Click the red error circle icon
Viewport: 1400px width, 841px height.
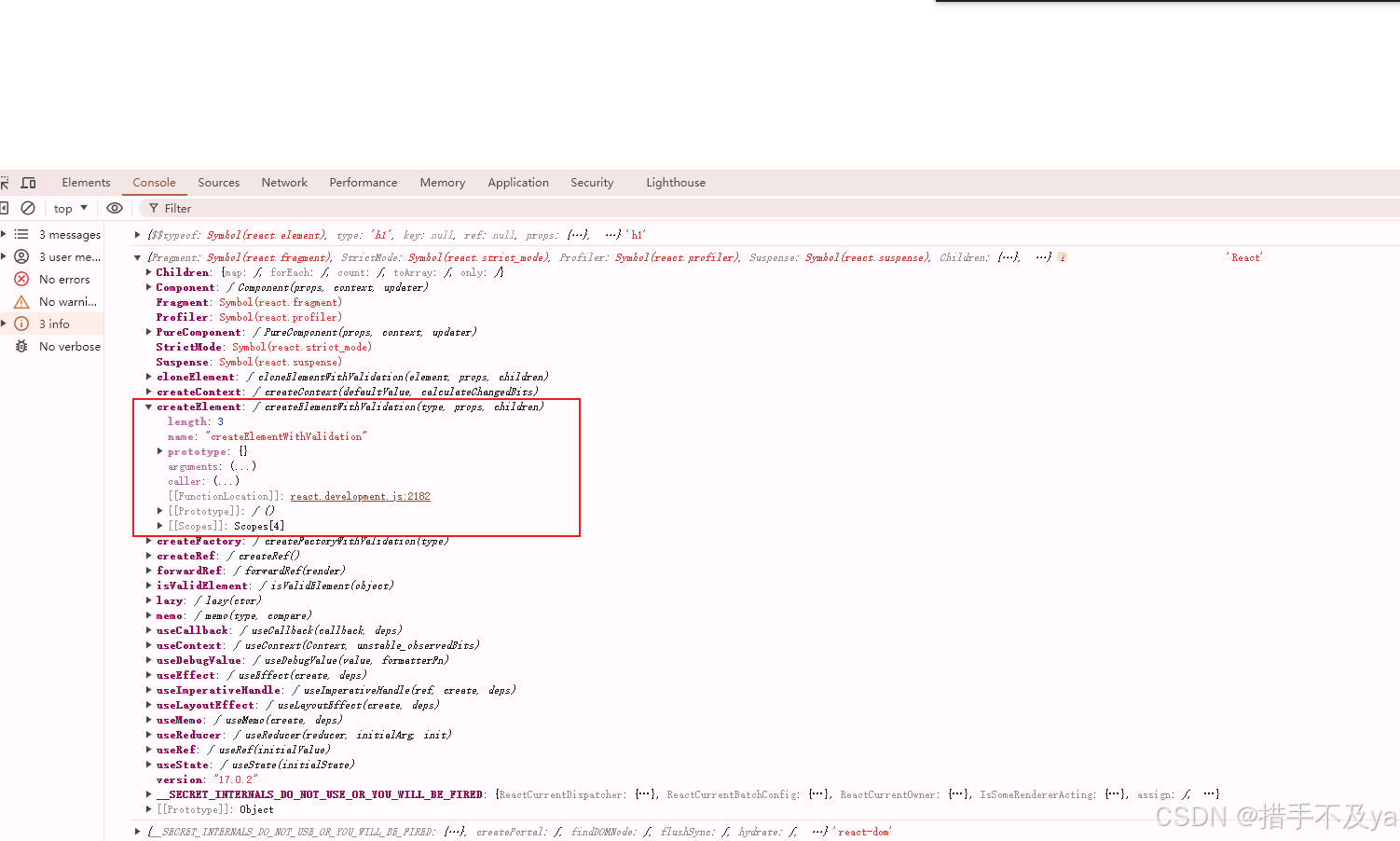point(21,280)
